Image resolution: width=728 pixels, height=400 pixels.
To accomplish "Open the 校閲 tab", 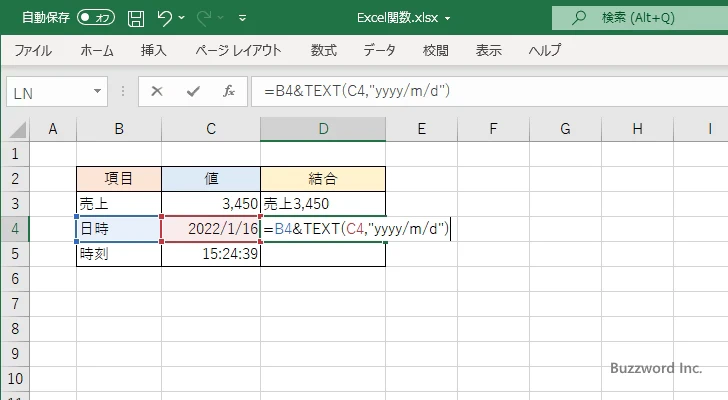I will click(x=436, y=50).
